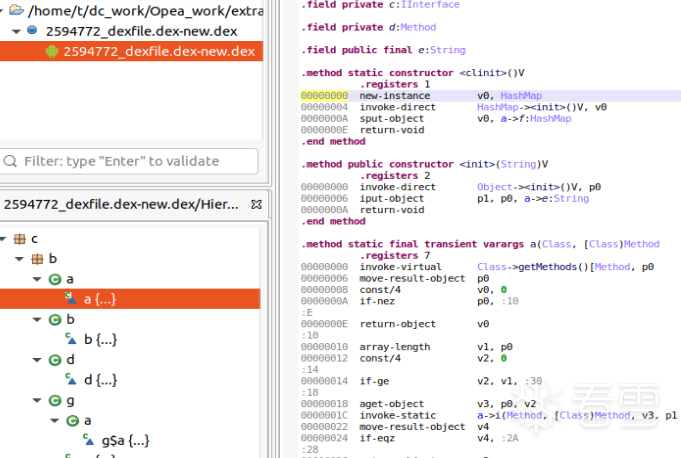The image size is (681, 458).
Task: Close the Hierarchy tab with X
Action: tap(256, 204)
